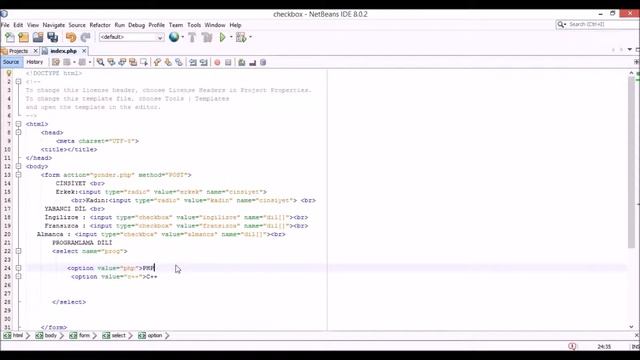Switch to the Projects tab

pos(18,51)
